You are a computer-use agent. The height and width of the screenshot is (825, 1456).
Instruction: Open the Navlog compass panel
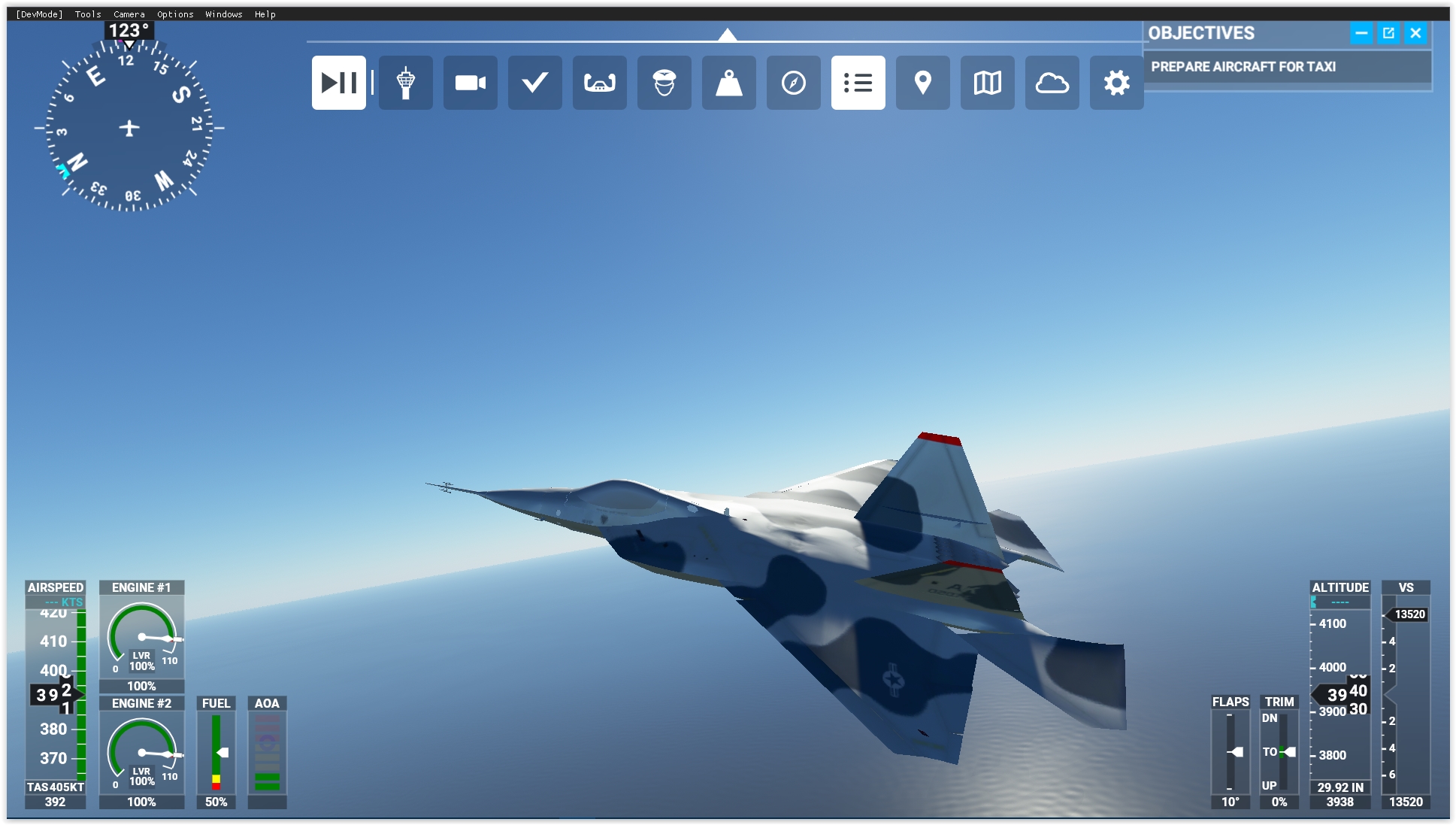(x=793, y=83)
